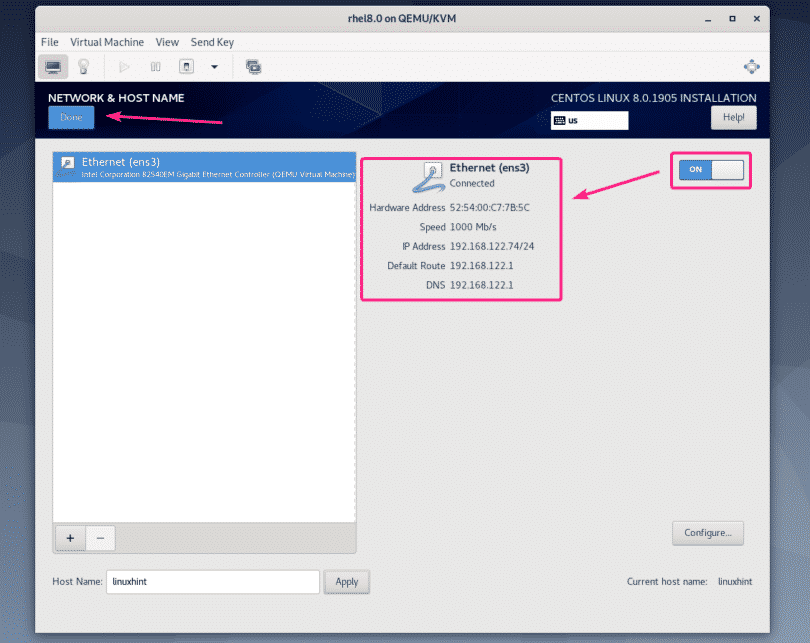This screenshot has width=810, height=643.
Task: Disable the ON network switch for ens3
Action: pos(710,170)
